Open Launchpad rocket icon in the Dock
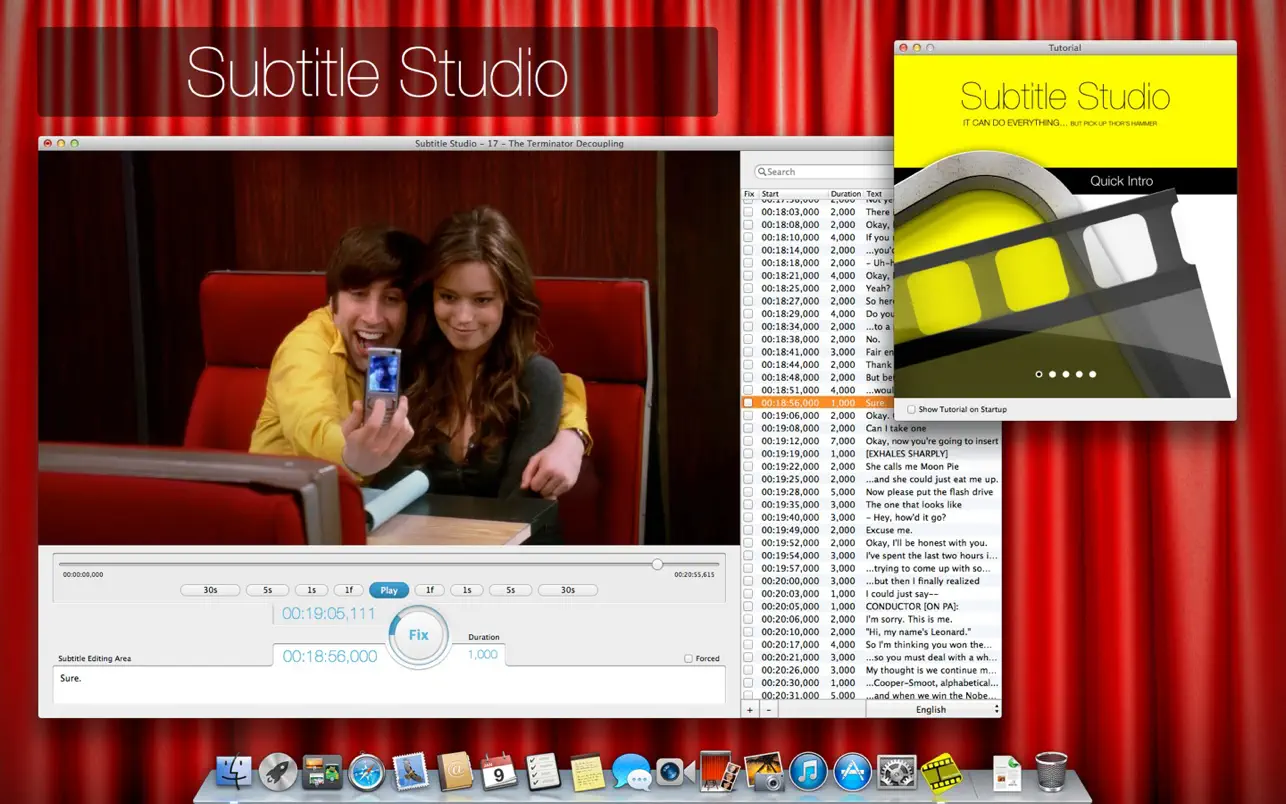Image resolution: width=1286 pixels, height=804 pixels. pos(278,773)
